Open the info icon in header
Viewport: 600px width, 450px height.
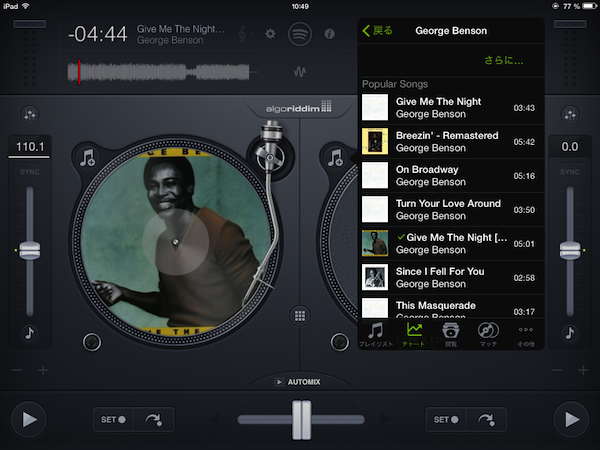[329, 34]
